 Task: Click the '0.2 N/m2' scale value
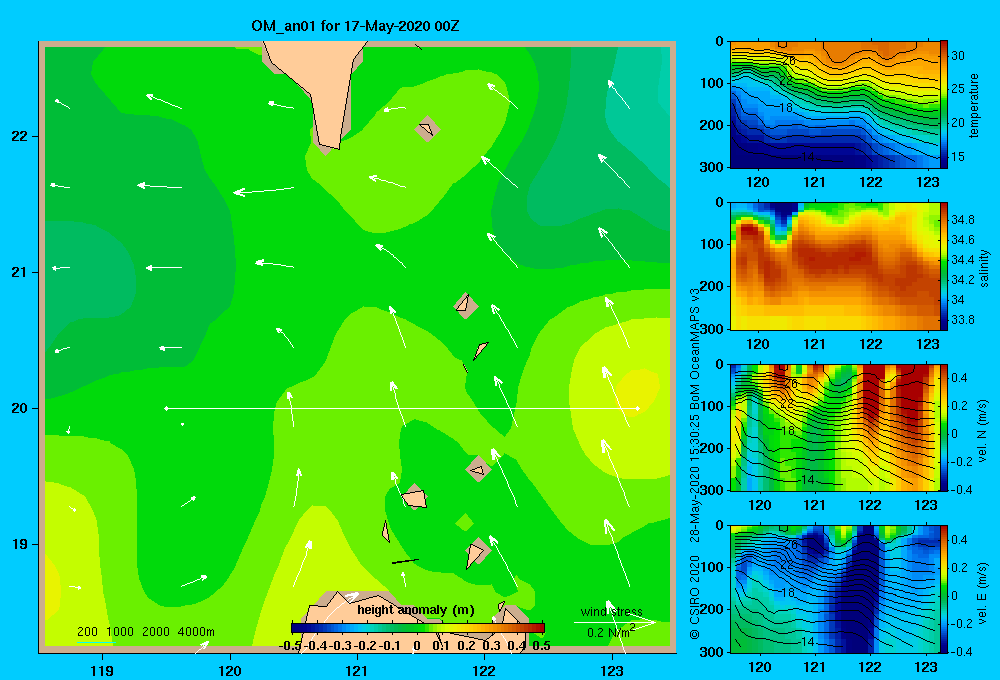(611, 632)
